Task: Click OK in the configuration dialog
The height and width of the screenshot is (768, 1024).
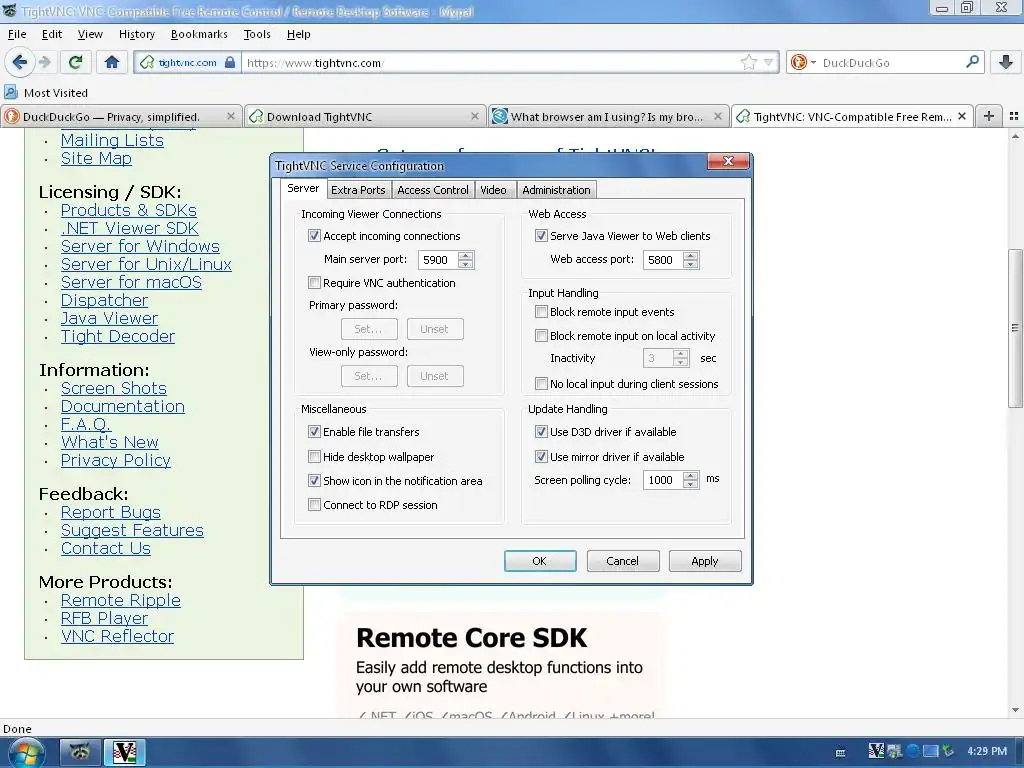Action: [x=539, y=561]
